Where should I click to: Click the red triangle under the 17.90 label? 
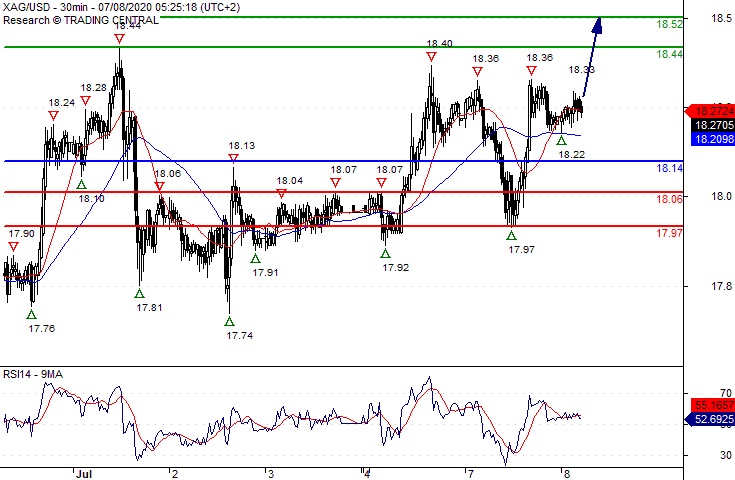coord(13,247)
